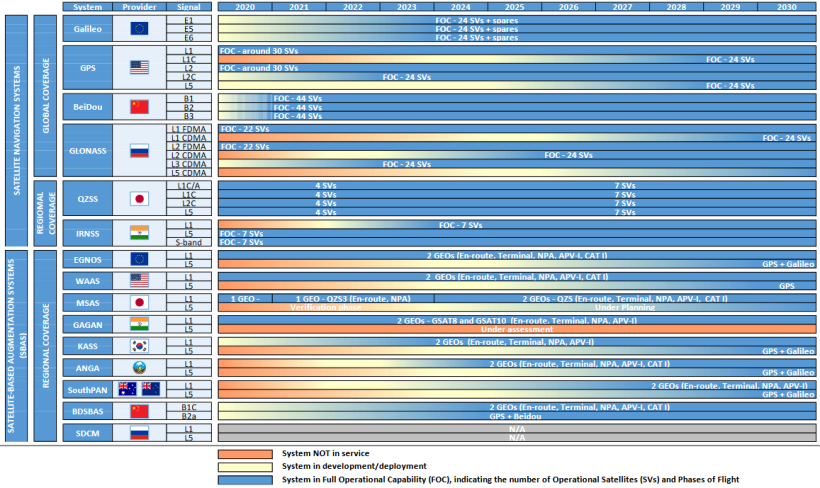This screenshot has height=488, width=820.
Task: Click the Japan flag in the QZSS row
Action: (x=139, y=199)
